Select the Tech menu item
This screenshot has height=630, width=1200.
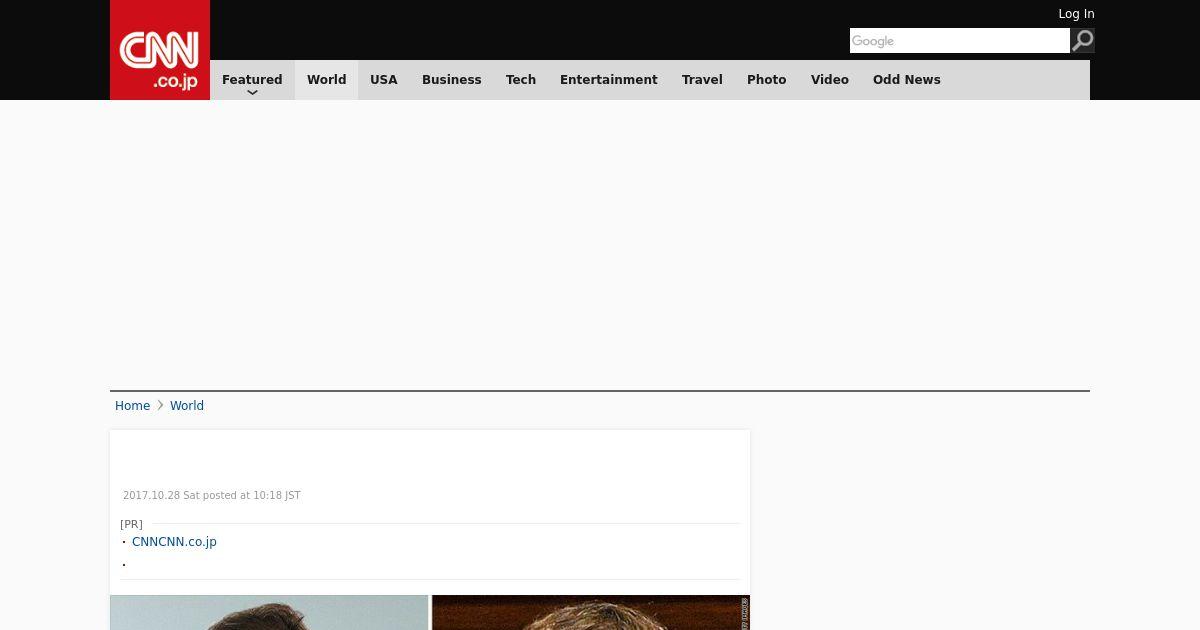coord(521,80)
